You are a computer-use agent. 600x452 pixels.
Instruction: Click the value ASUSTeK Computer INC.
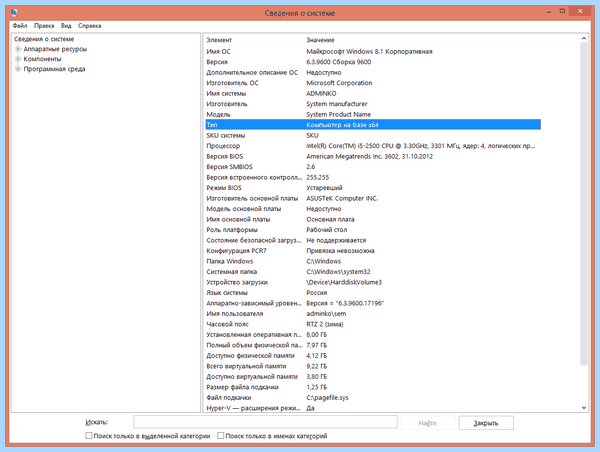[342, 198]
